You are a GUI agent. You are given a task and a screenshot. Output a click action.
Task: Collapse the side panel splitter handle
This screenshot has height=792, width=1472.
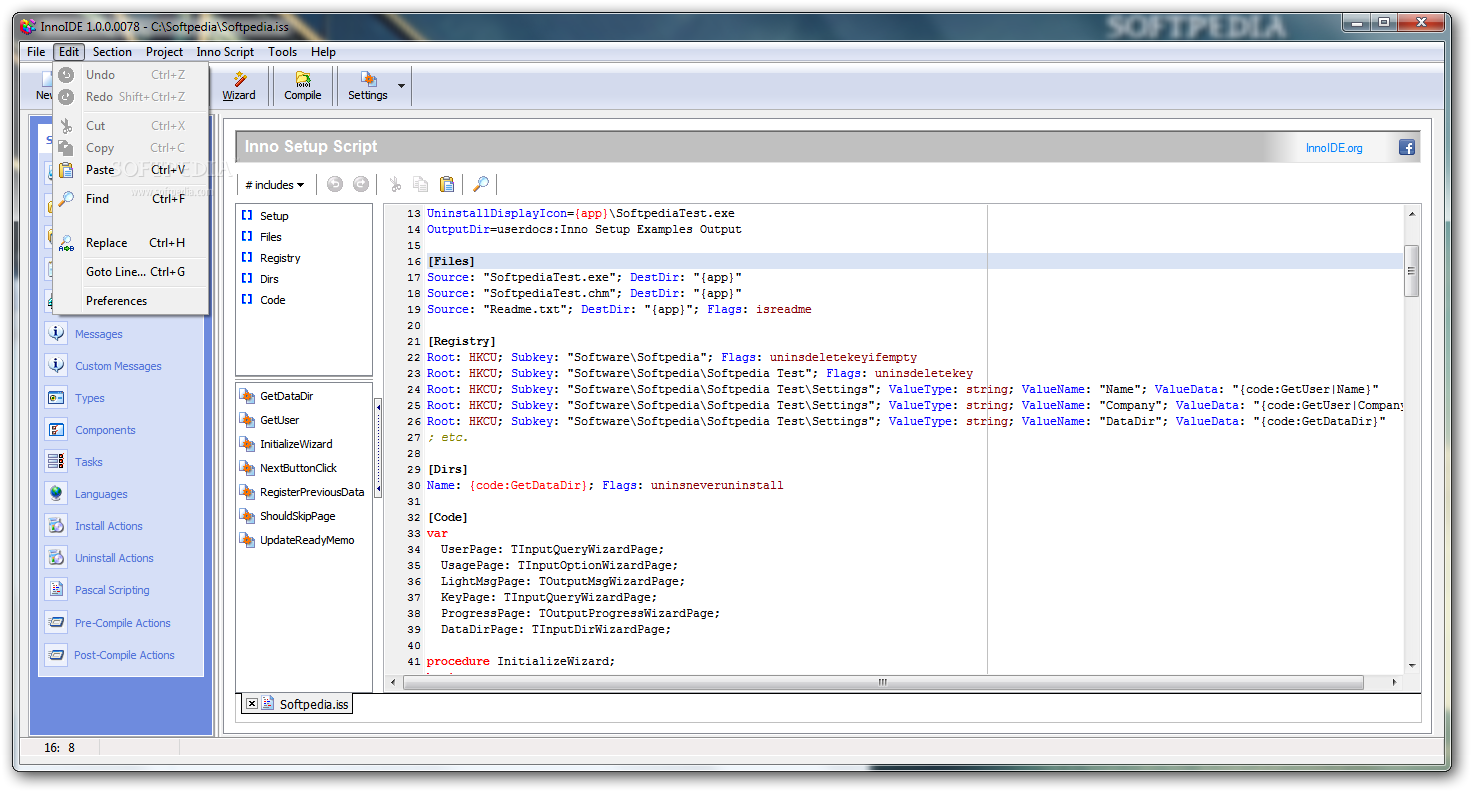point(378,448)
